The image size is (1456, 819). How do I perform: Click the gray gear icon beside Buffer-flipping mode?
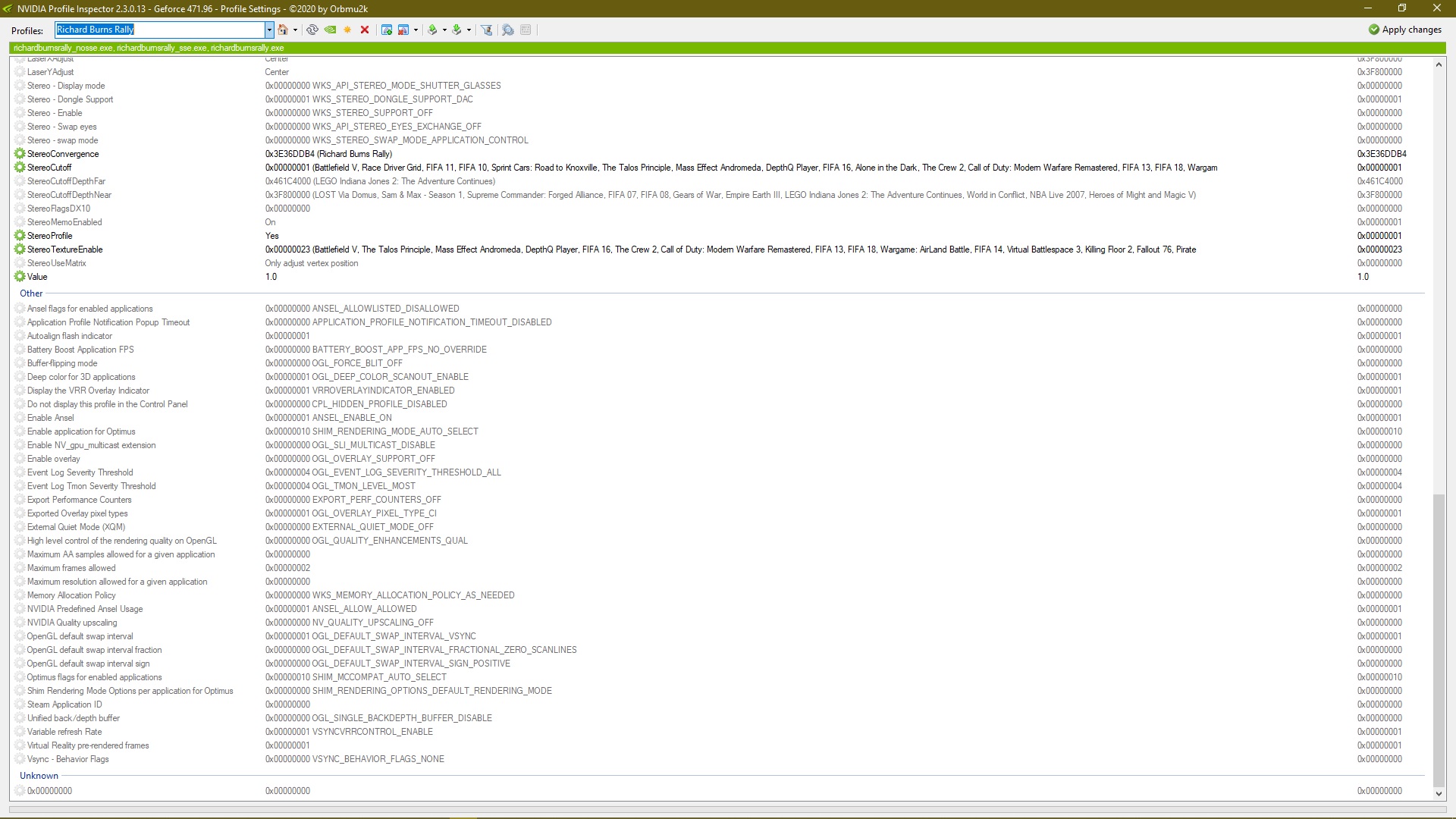tap(20, 363)
